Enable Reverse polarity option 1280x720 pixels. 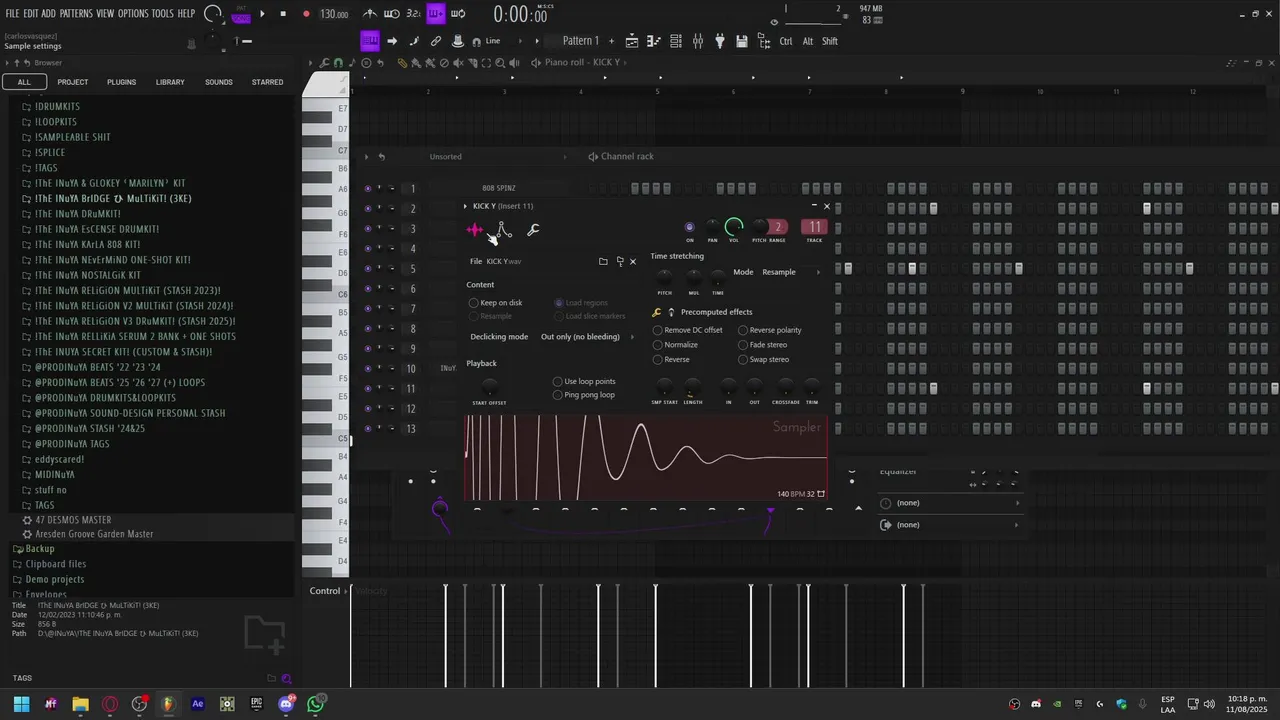coord(770,330)
